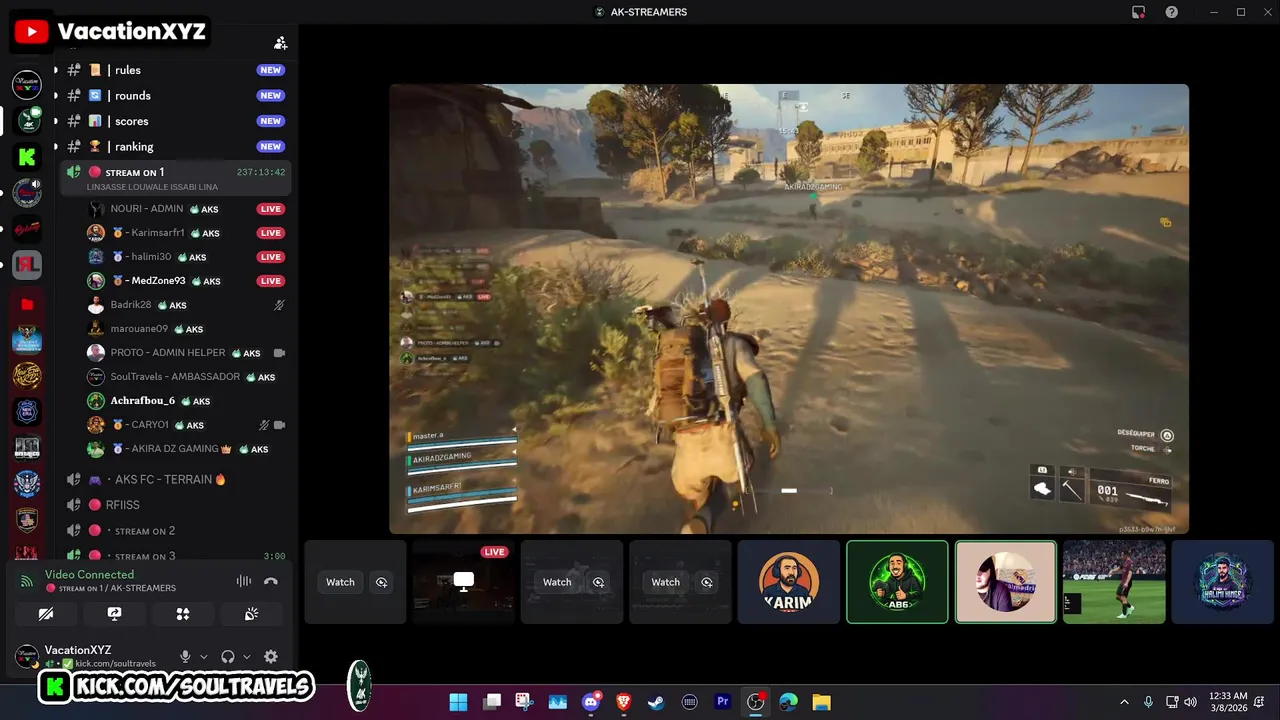Click LIVE badge beside NOURI - ADMIN

(271, 209)
